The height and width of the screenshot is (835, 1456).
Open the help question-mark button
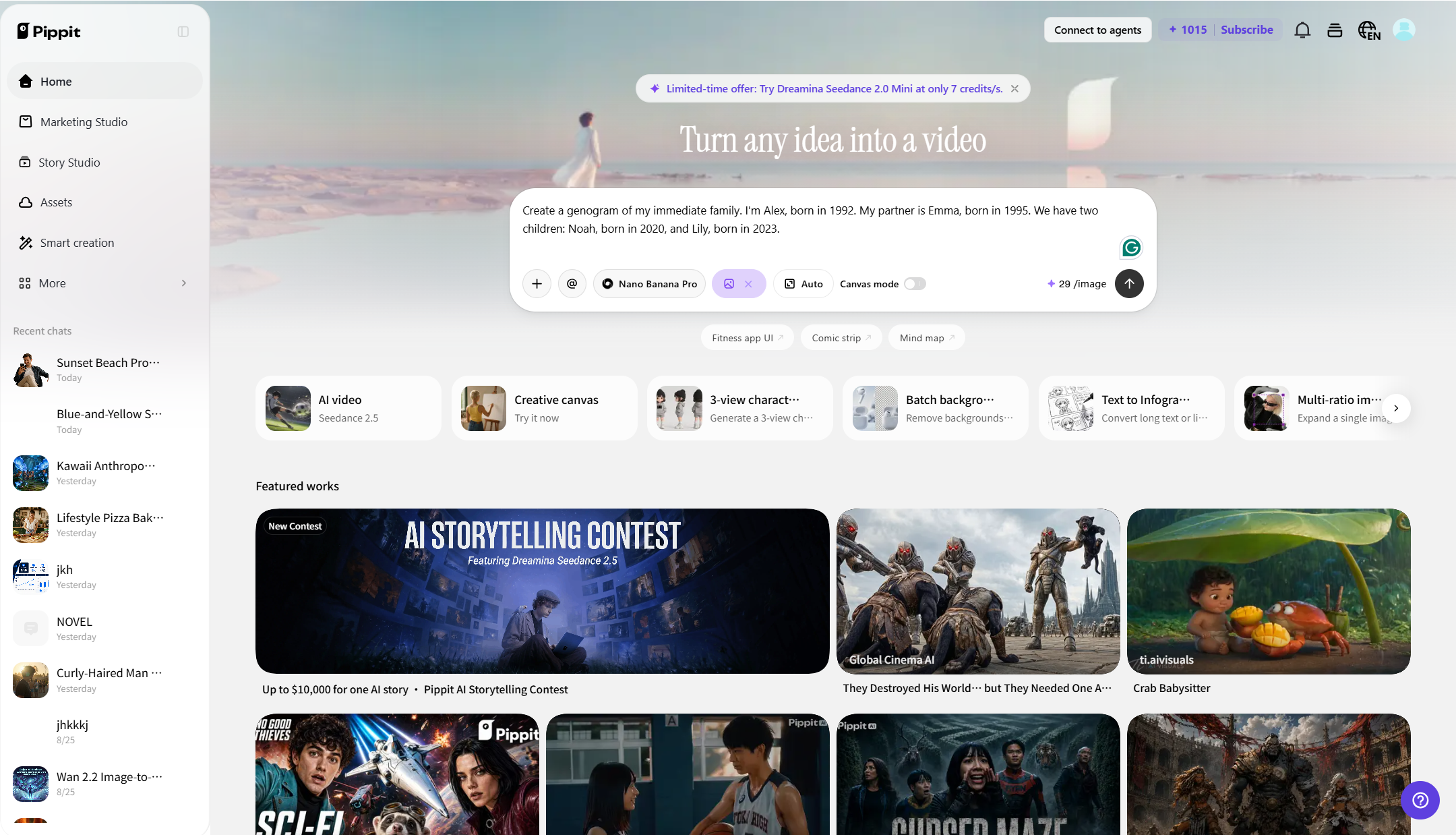tap(1420, 800)
